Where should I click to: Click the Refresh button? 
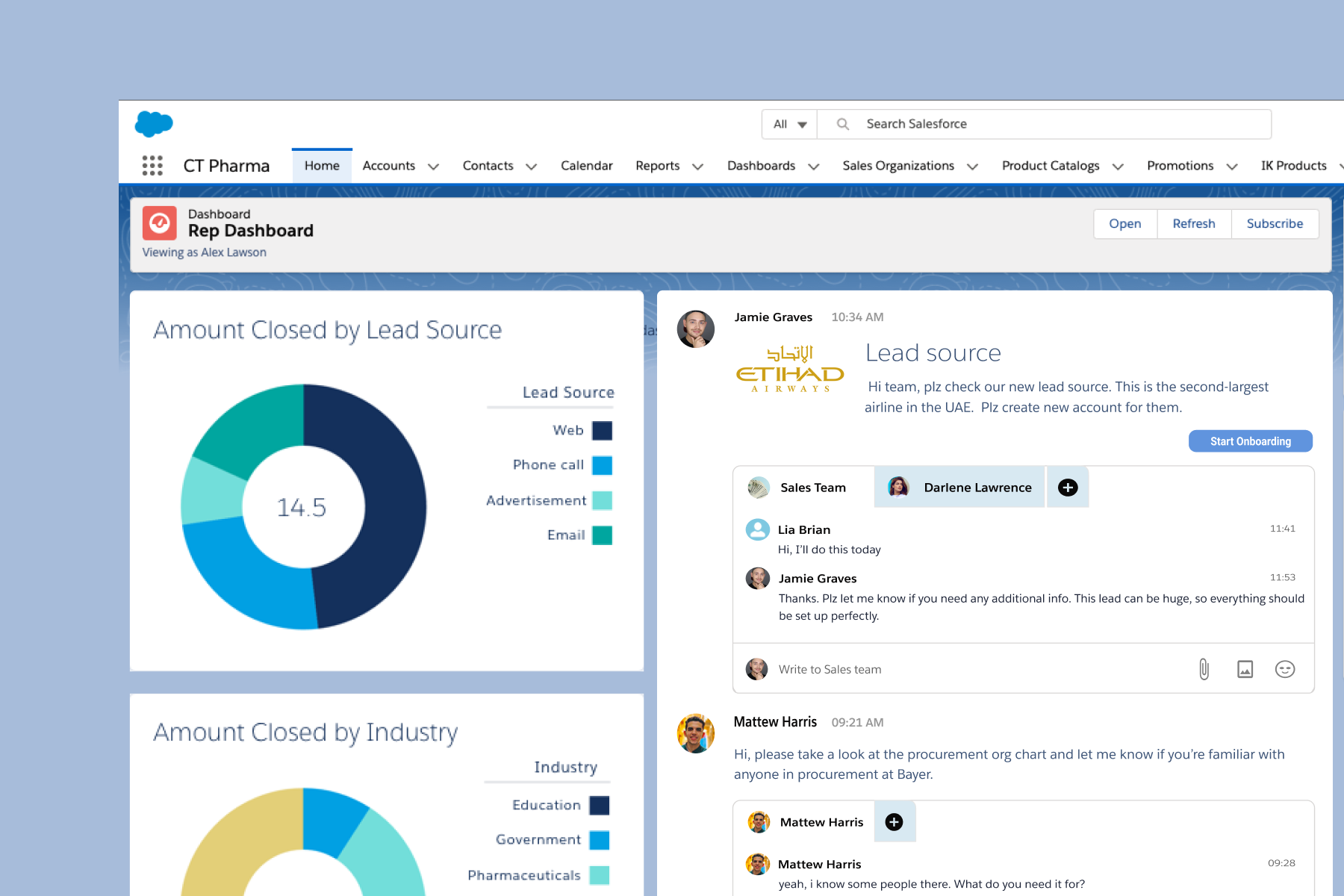(x=1193, y=223)
